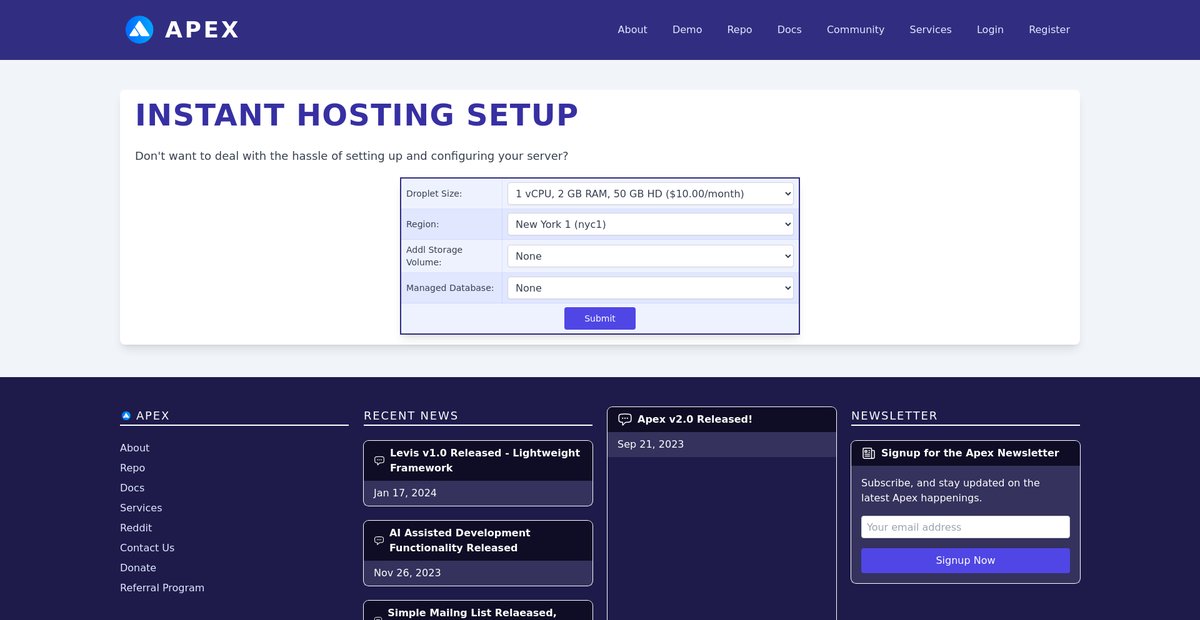Viewport: 1200px width, 620px height.
Task: Click the Newsletter section heading
Action: tap(894, 416)
